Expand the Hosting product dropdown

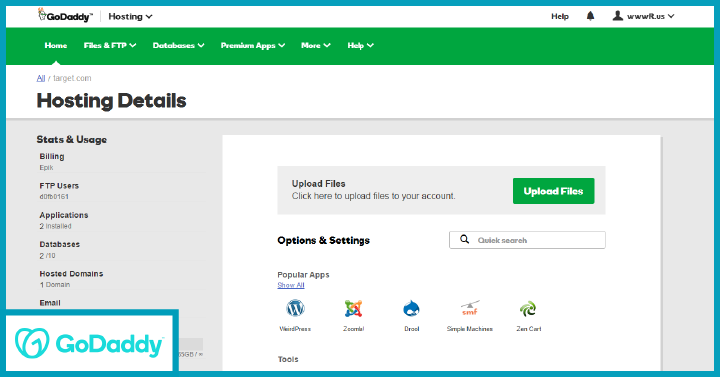tap(130, 17)
